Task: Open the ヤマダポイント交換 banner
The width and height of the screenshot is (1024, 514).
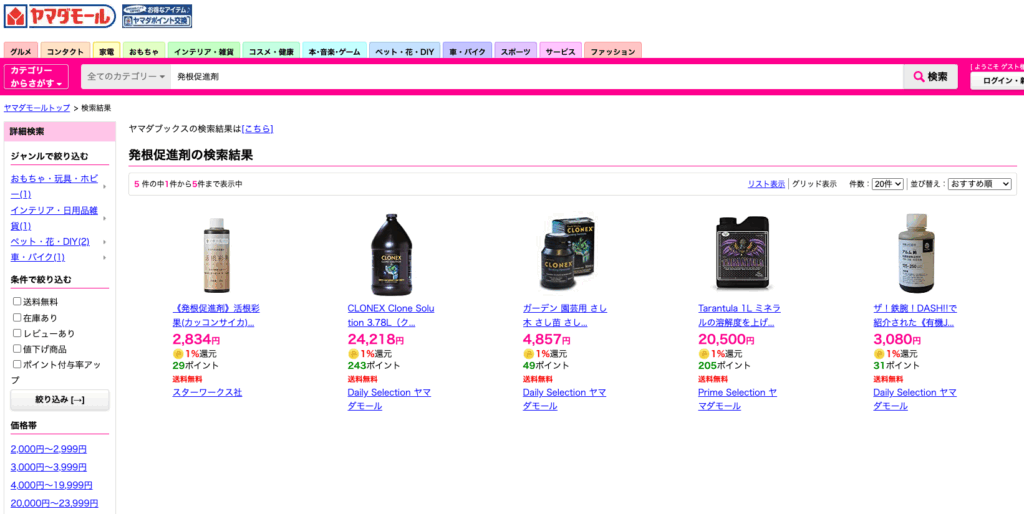Action: (157, 16)
